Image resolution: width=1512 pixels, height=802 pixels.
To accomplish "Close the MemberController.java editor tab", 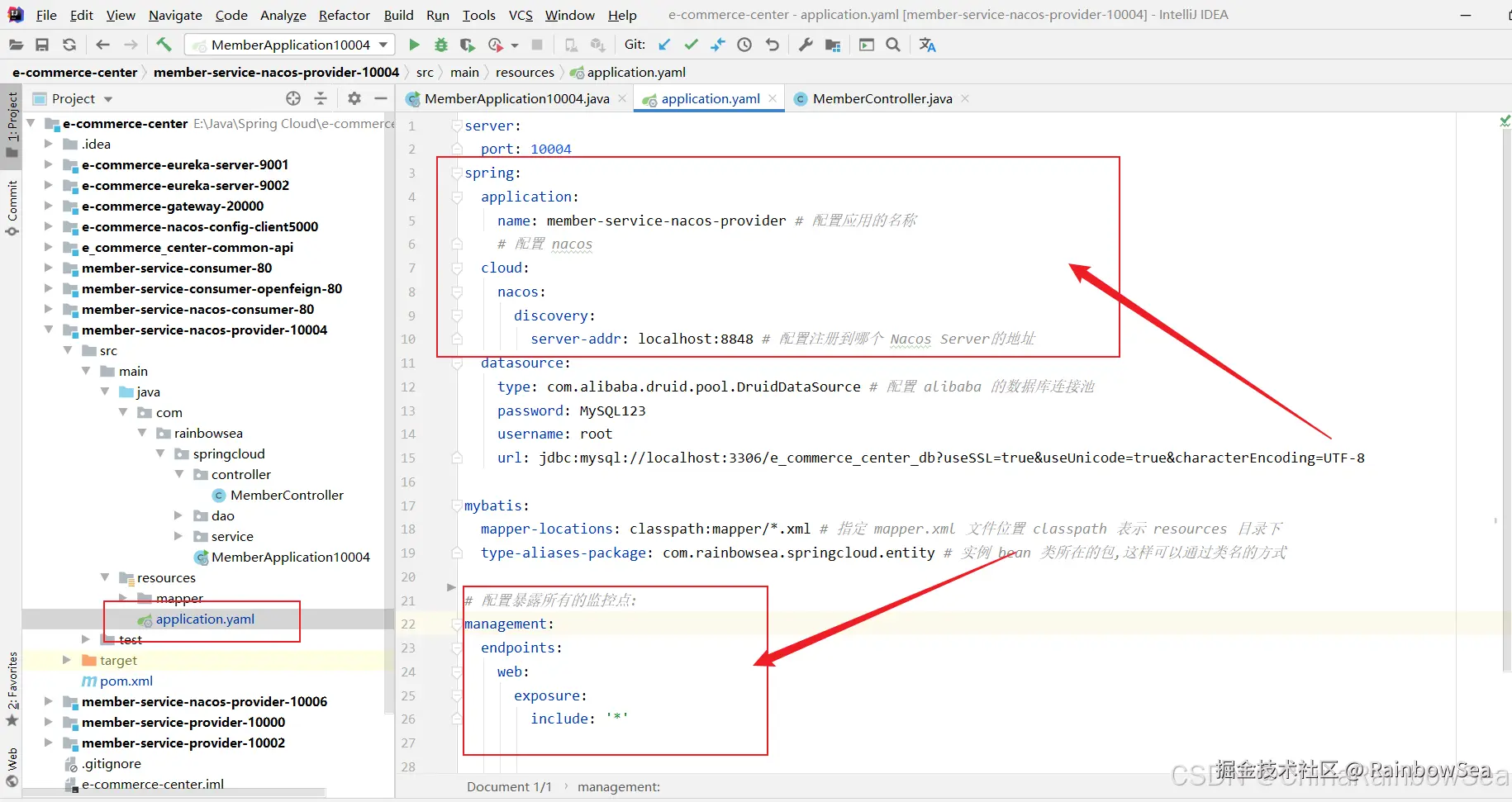I will pos(964,98).
